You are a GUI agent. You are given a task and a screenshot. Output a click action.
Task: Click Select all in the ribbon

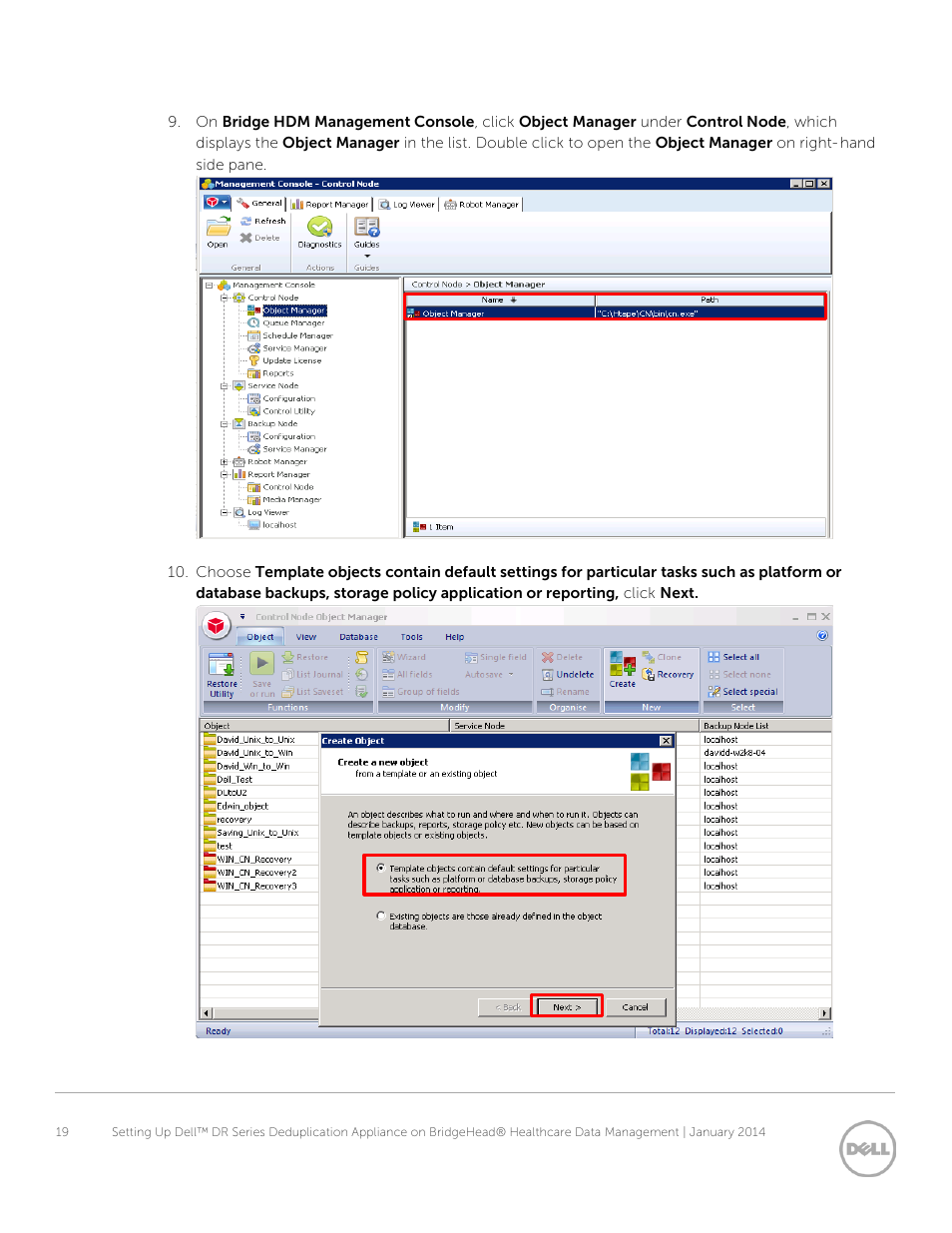click(x=733, y=658)
